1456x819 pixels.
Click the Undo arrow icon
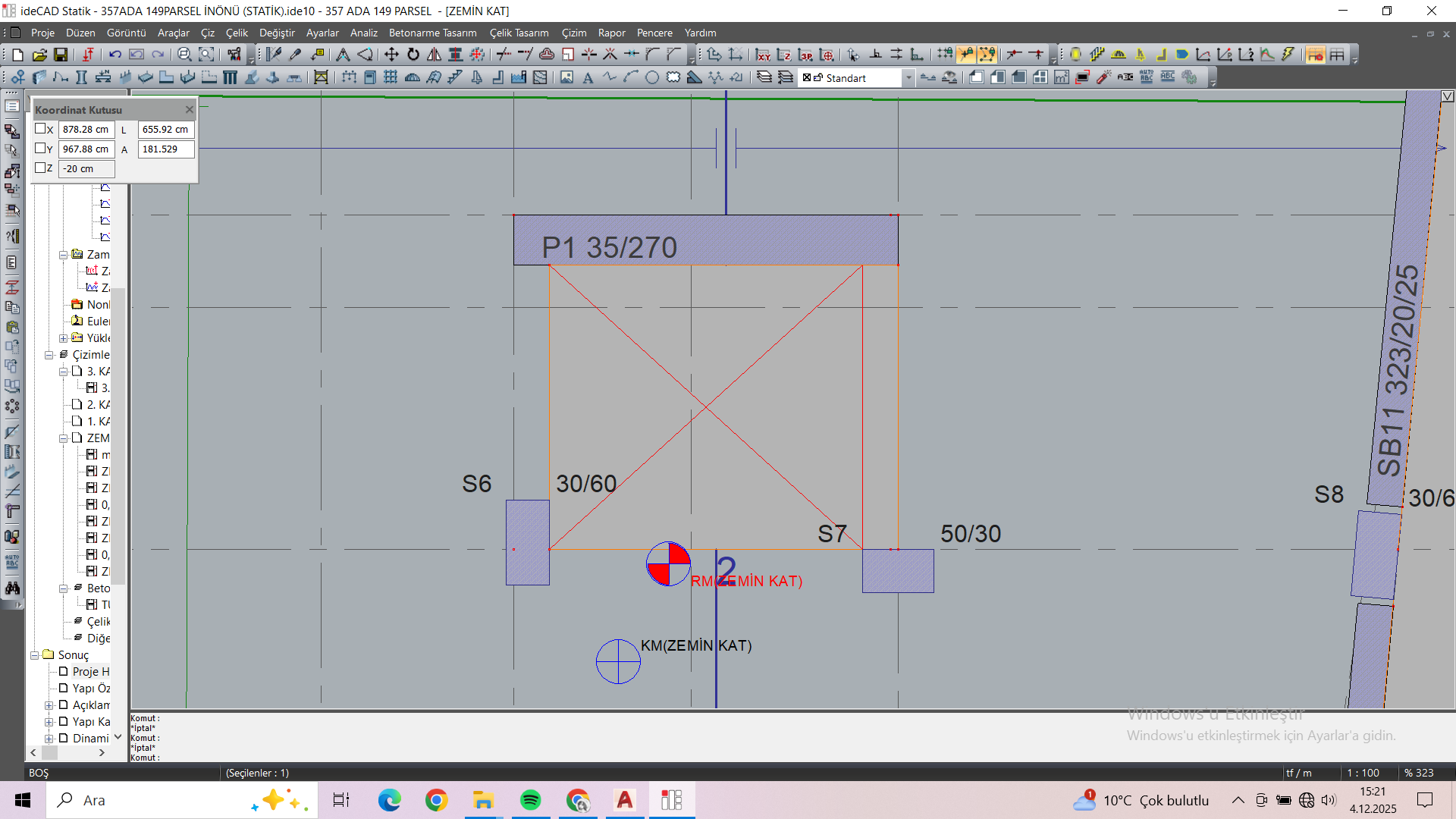115,55
